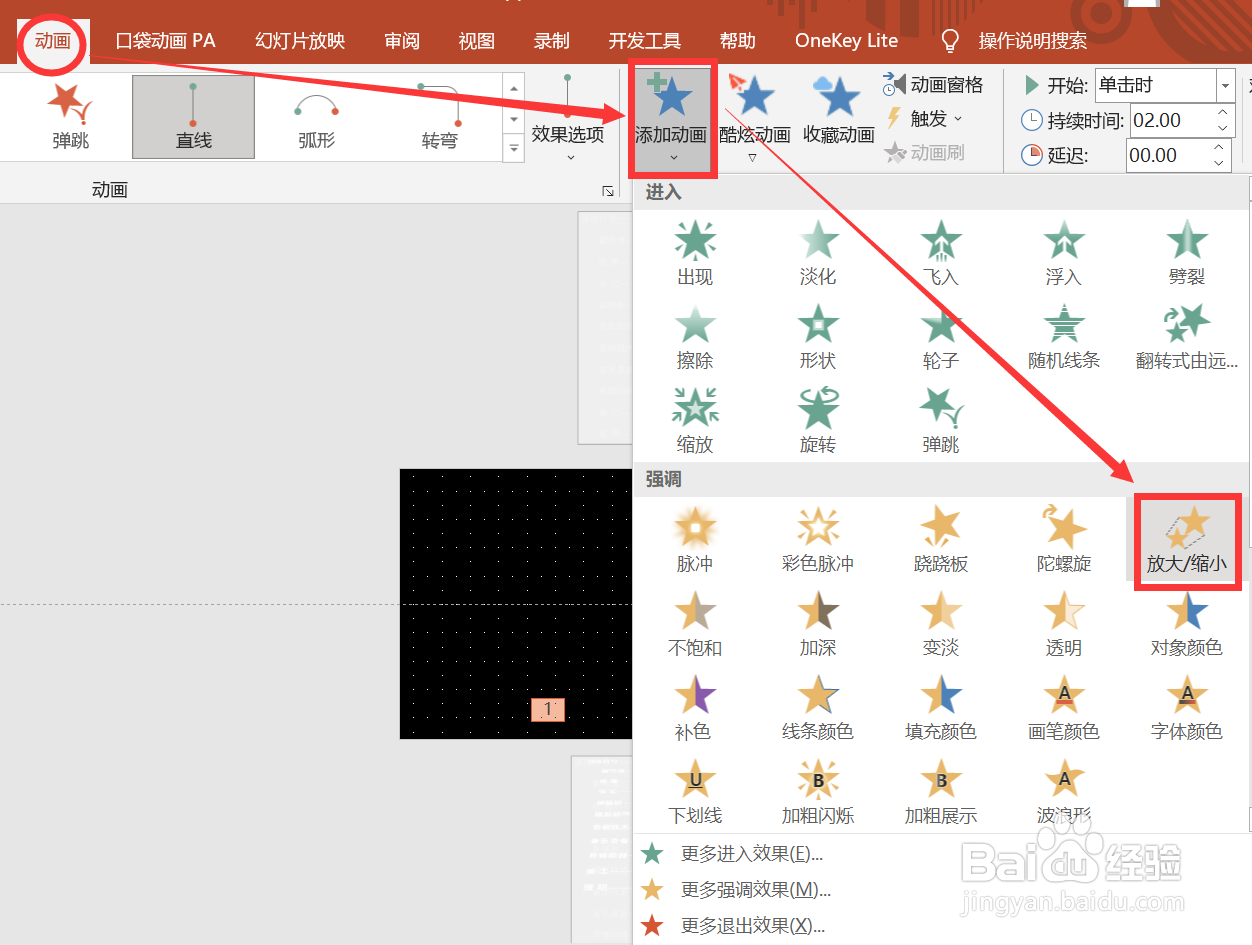
Task: Select the 翻转式由远 entrance effect
Action: 1187,337
